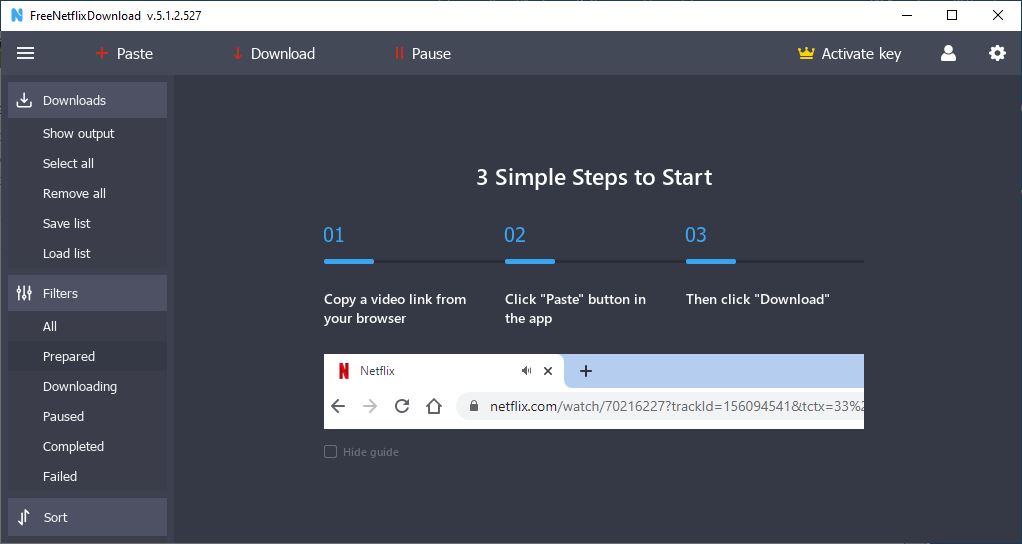Click the FreeNetflixDownload title bar logo
The width and height of the screenshot is (1022, 544).
point(17,16)
